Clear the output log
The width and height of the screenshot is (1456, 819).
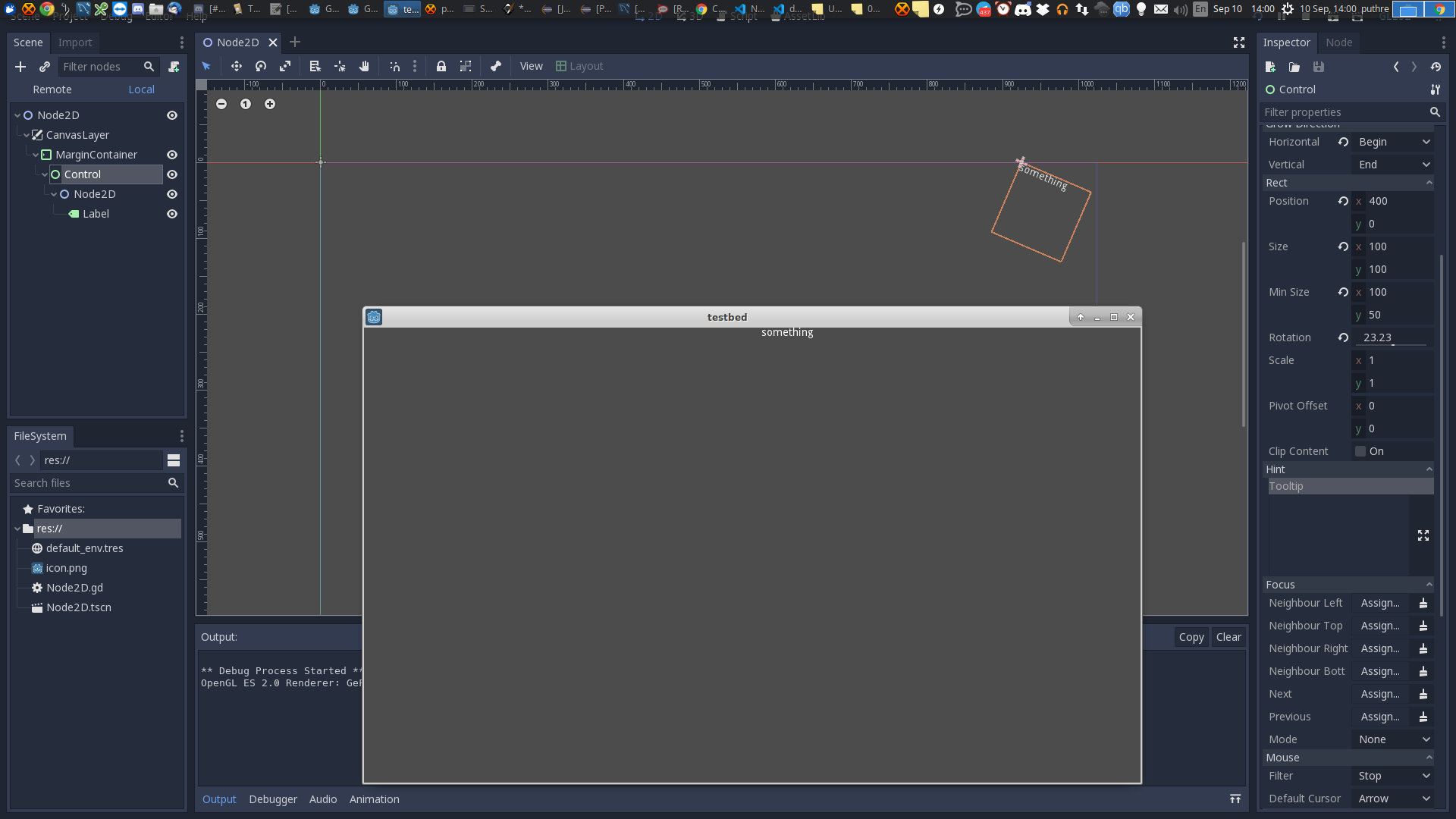(1228, 637)
